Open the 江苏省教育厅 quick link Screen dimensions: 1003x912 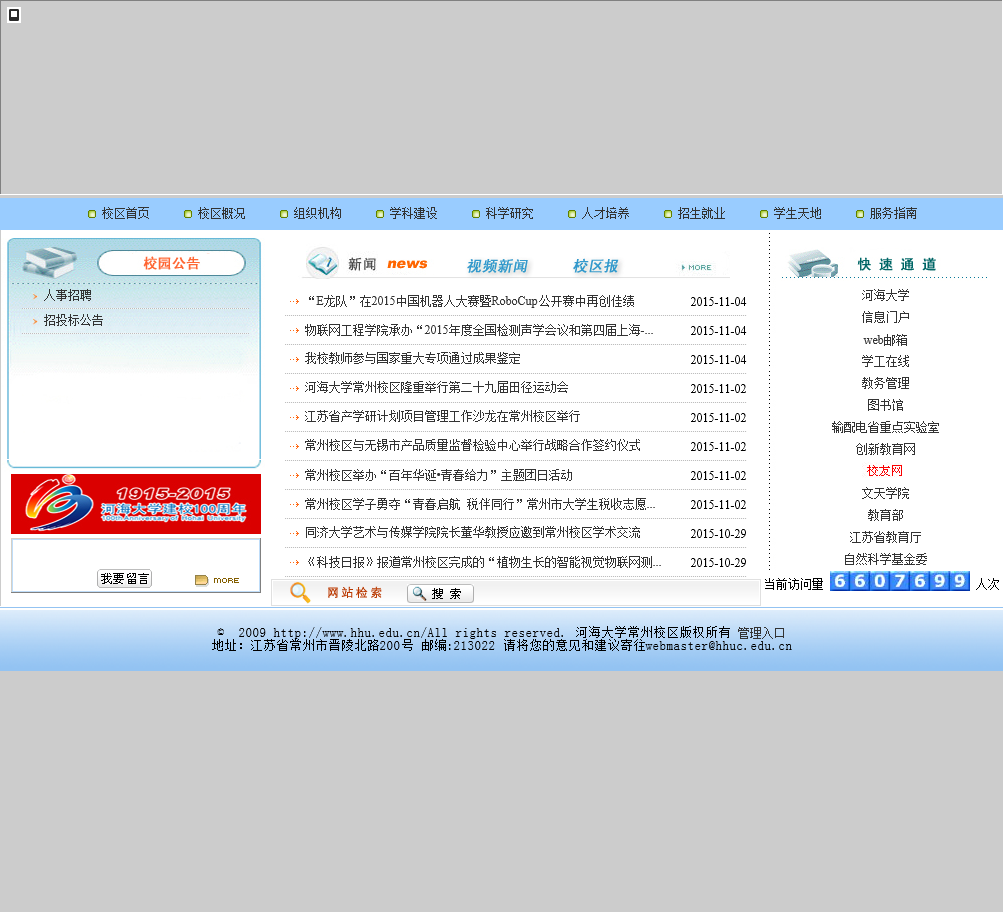pyautogui.click(x=885, y=537)
